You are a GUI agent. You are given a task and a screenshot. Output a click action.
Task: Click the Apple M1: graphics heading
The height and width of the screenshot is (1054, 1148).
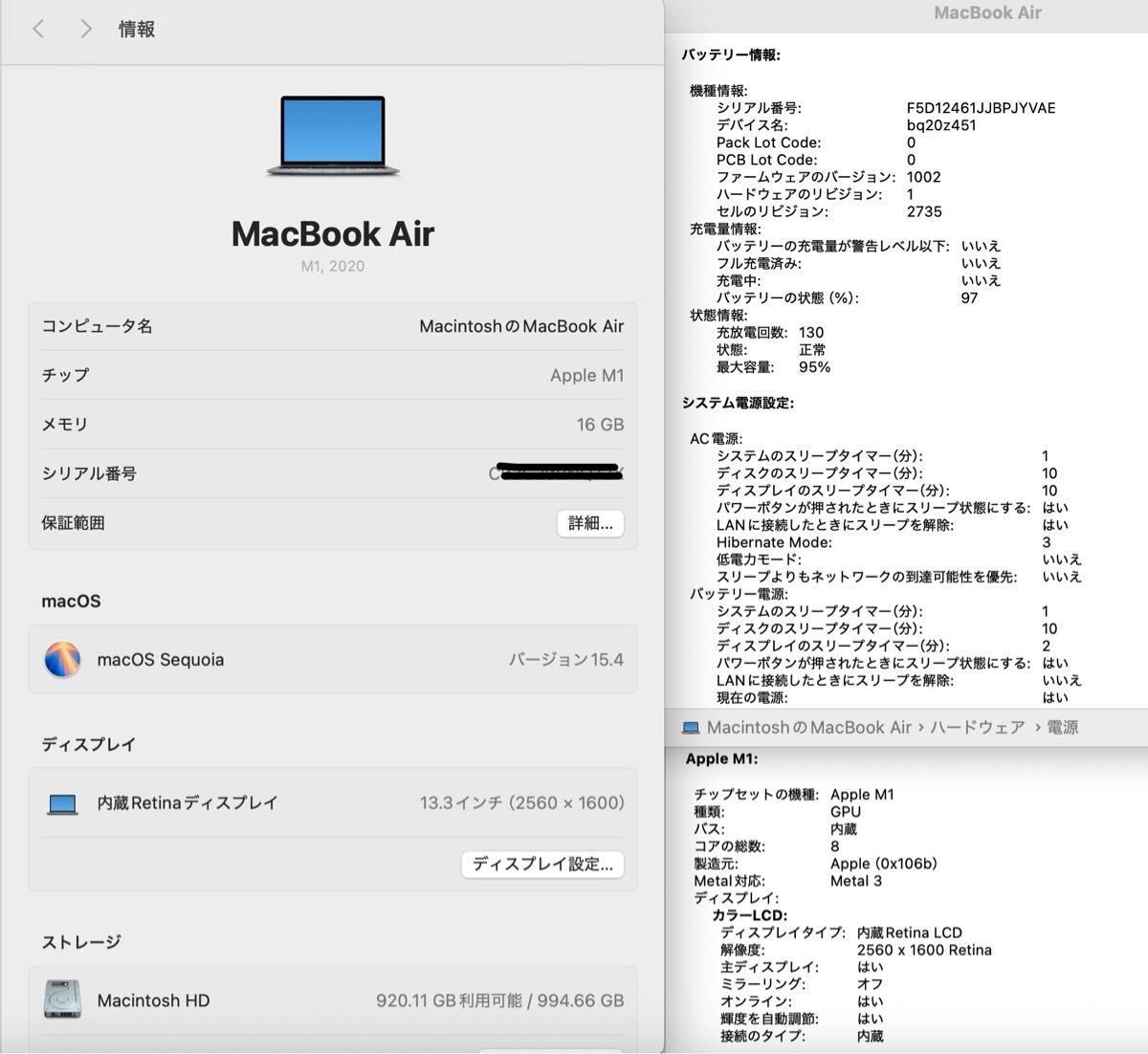[x=722, y=758]
